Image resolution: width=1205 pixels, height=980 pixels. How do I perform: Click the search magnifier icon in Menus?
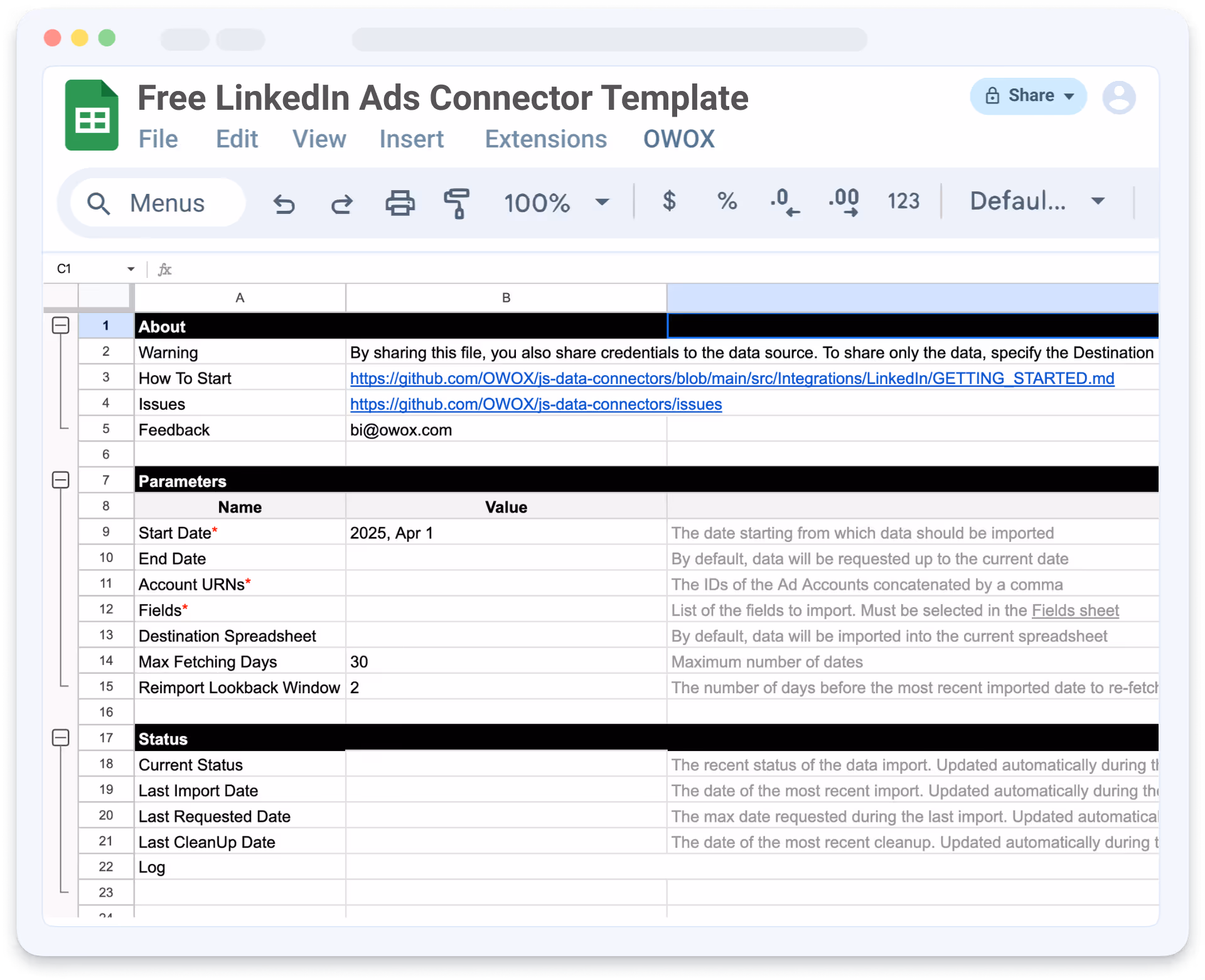coord(99,203)
